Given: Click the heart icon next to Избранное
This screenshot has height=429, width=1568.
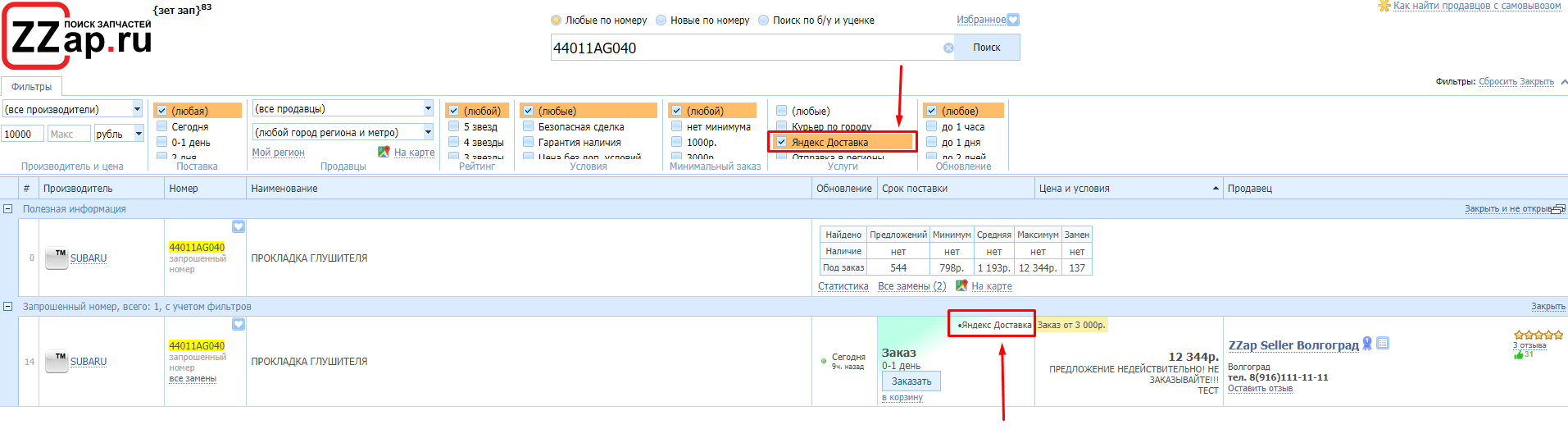Looking at the screenshot, I should (x=1013, y=20).
